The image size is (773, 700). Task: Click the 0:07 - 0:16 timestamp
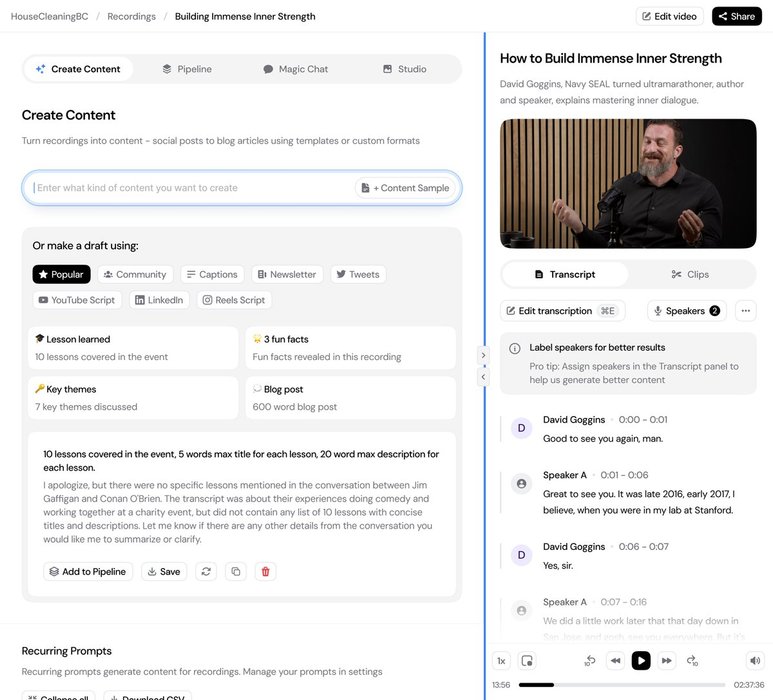pos(623,602)
